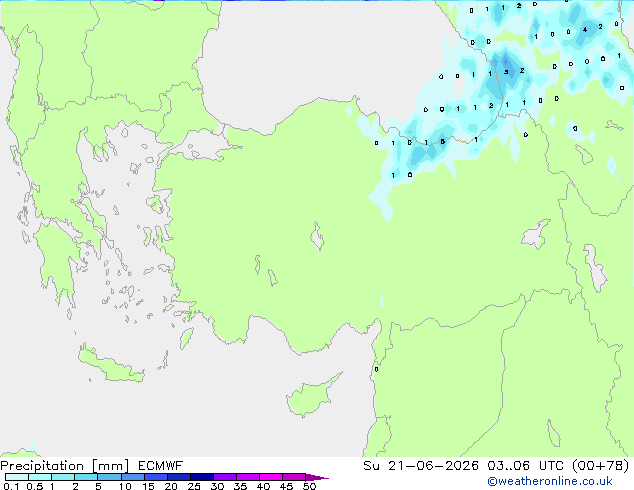634x490 pixels.
Task: Click the '0.1' legend value label
Action: click(x=11, y=486)
